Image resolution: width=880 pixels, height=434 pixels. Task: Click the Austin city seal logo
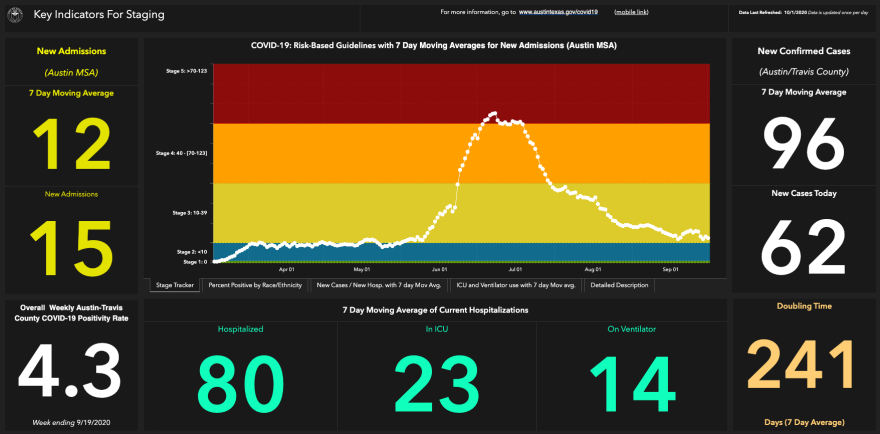coord(16,15)
